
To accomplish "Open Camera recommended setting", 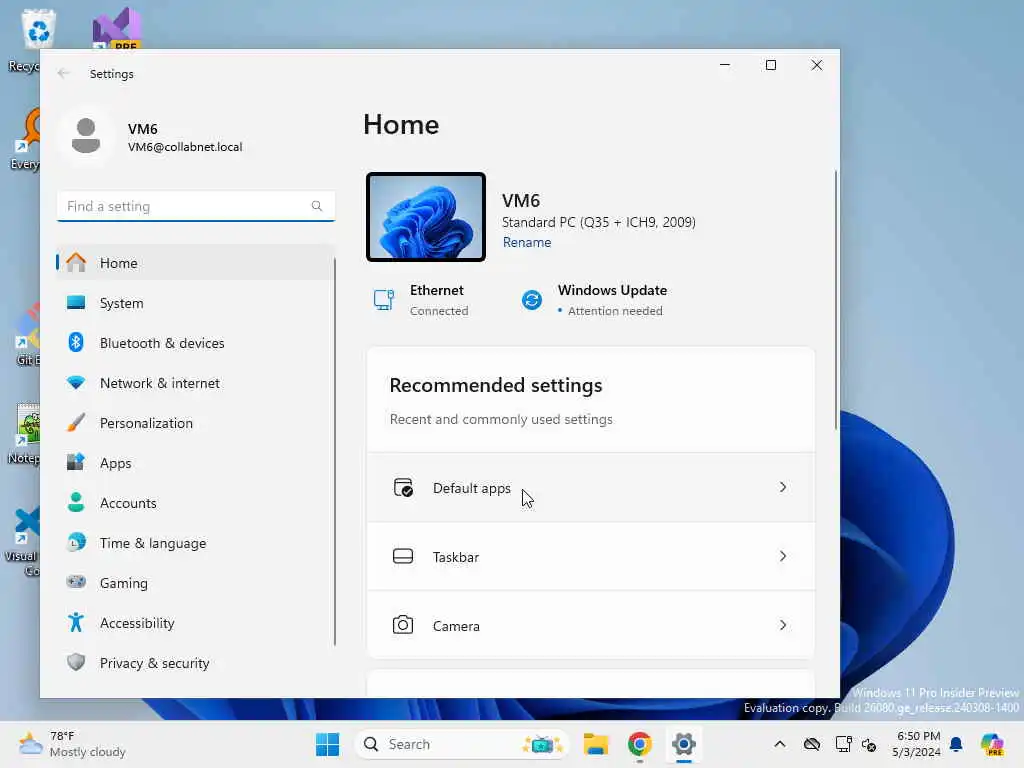I will tap(590, 625).
